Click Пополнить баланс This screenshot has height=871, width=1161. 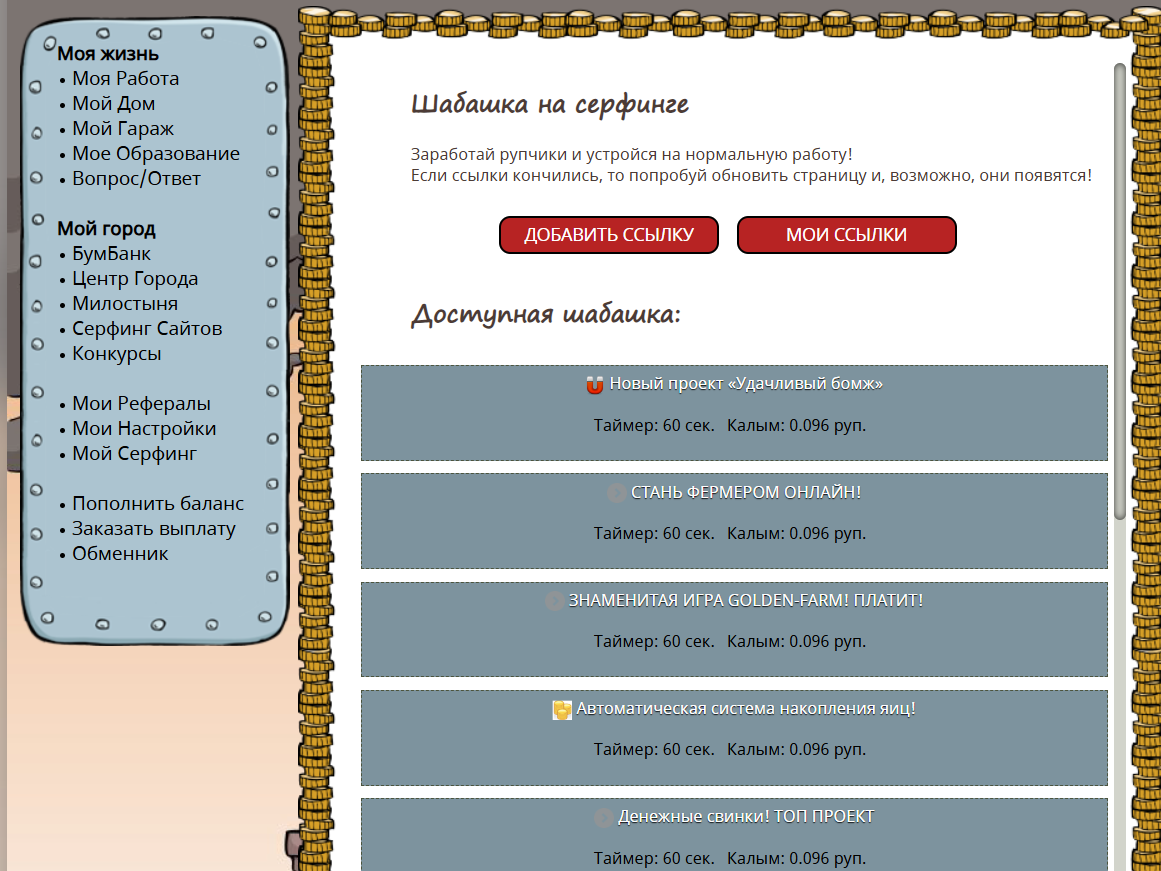pyautogui.click(x=158, y=504)
